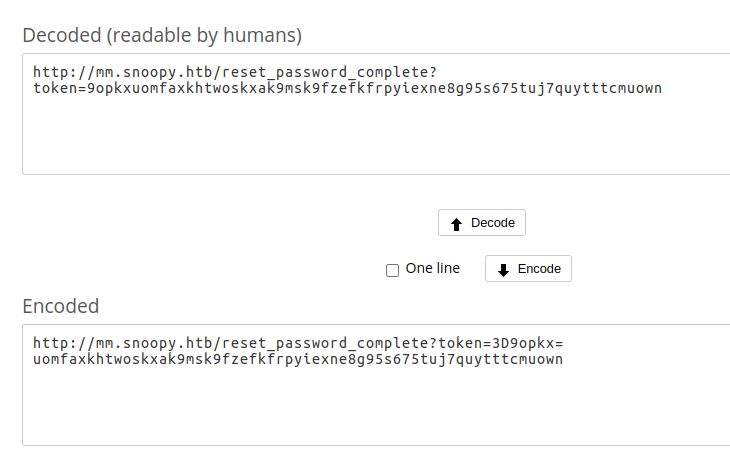The image size is (730, 471).
Task: Place cursor at end of Encoded text 'cmuown'
Action: [x=564, y=359]
